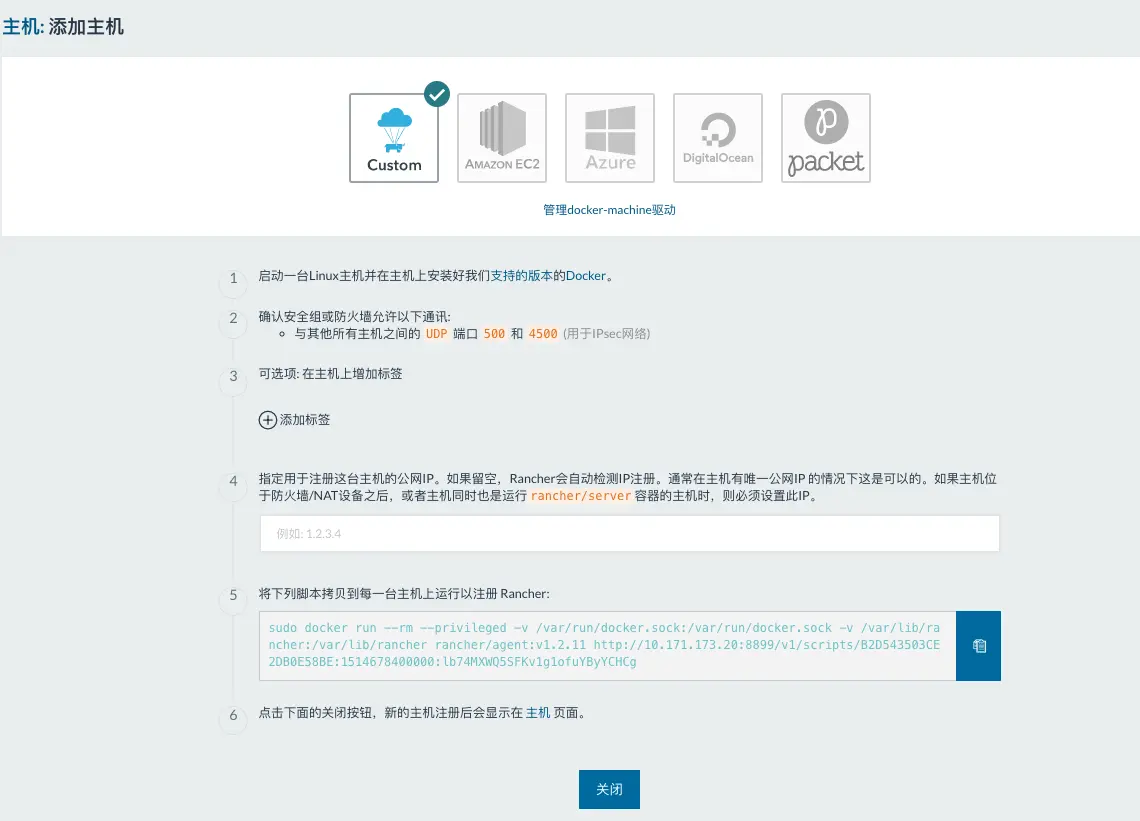Viewport: 1140px width, 821px height.
Task: Choose the DigitalOcean driver tile
Action: [x=718, y=137]
